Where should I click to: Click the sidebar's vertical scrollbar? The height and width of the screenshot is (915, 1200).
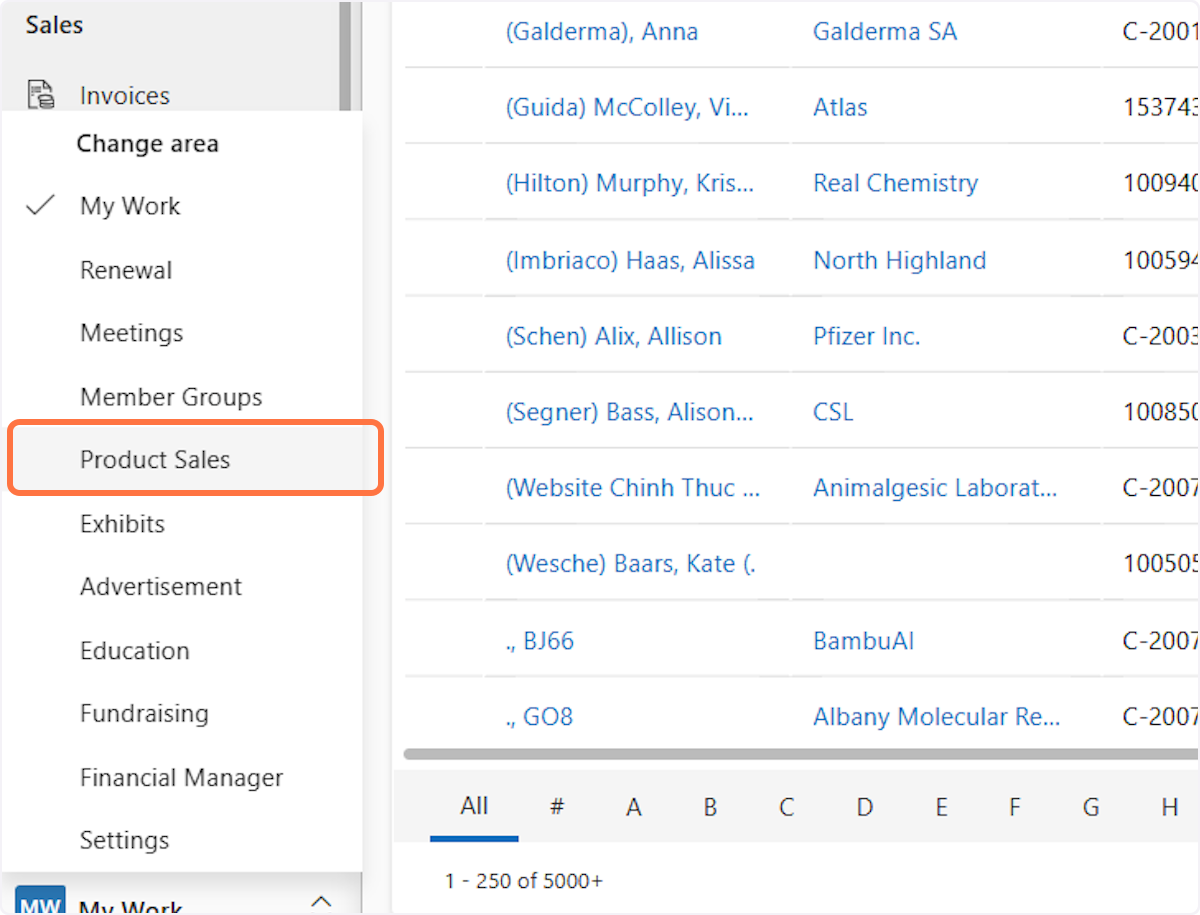tap(345, 55)
